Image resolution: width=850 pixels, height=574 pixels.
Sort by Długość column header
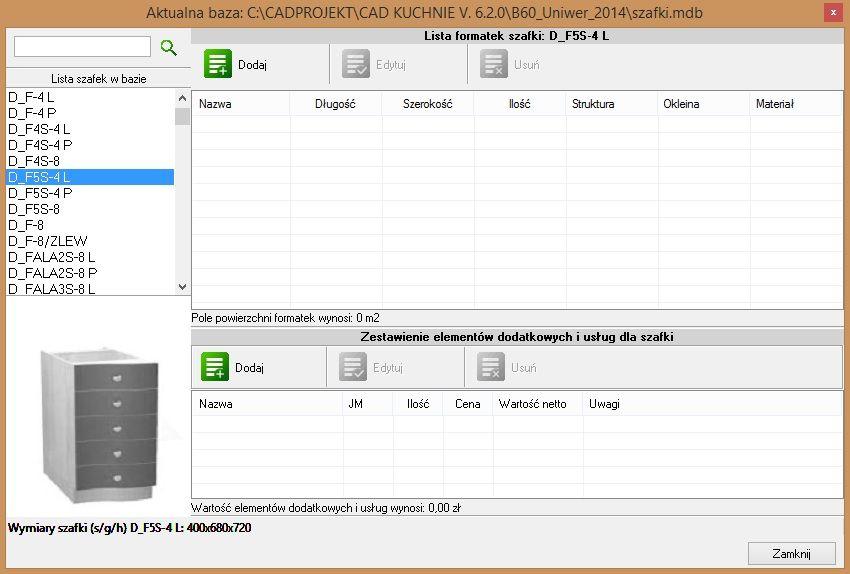pos(336,104)
